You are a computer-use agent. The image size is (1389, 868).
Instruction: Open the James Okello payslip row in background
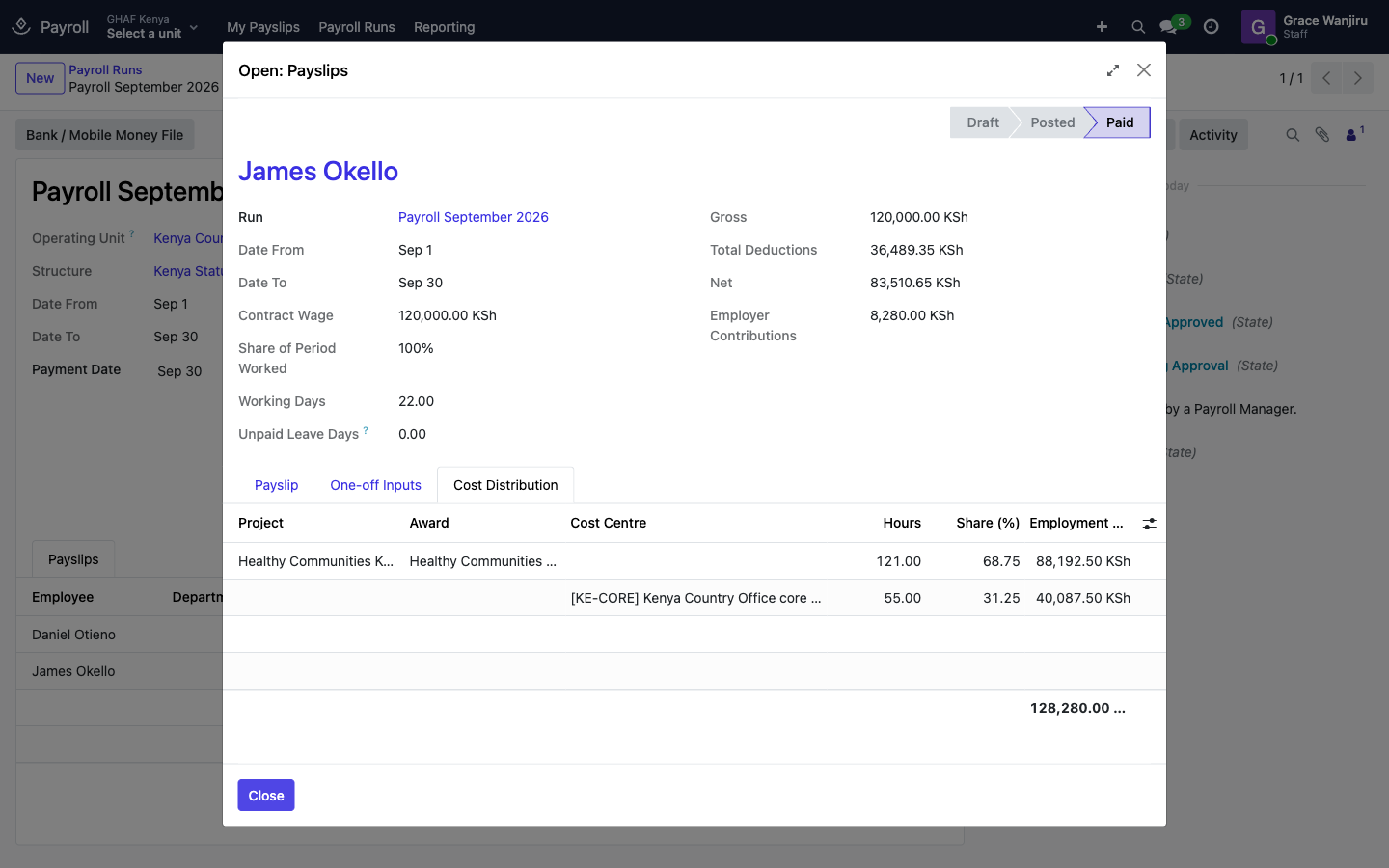(120, 671)
